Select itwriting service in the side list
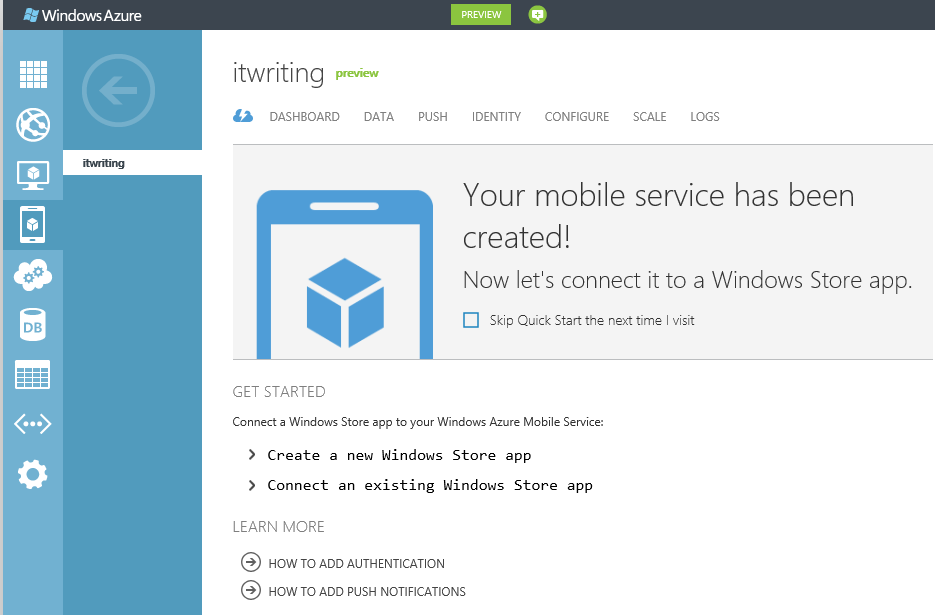 tap(132, 163)
